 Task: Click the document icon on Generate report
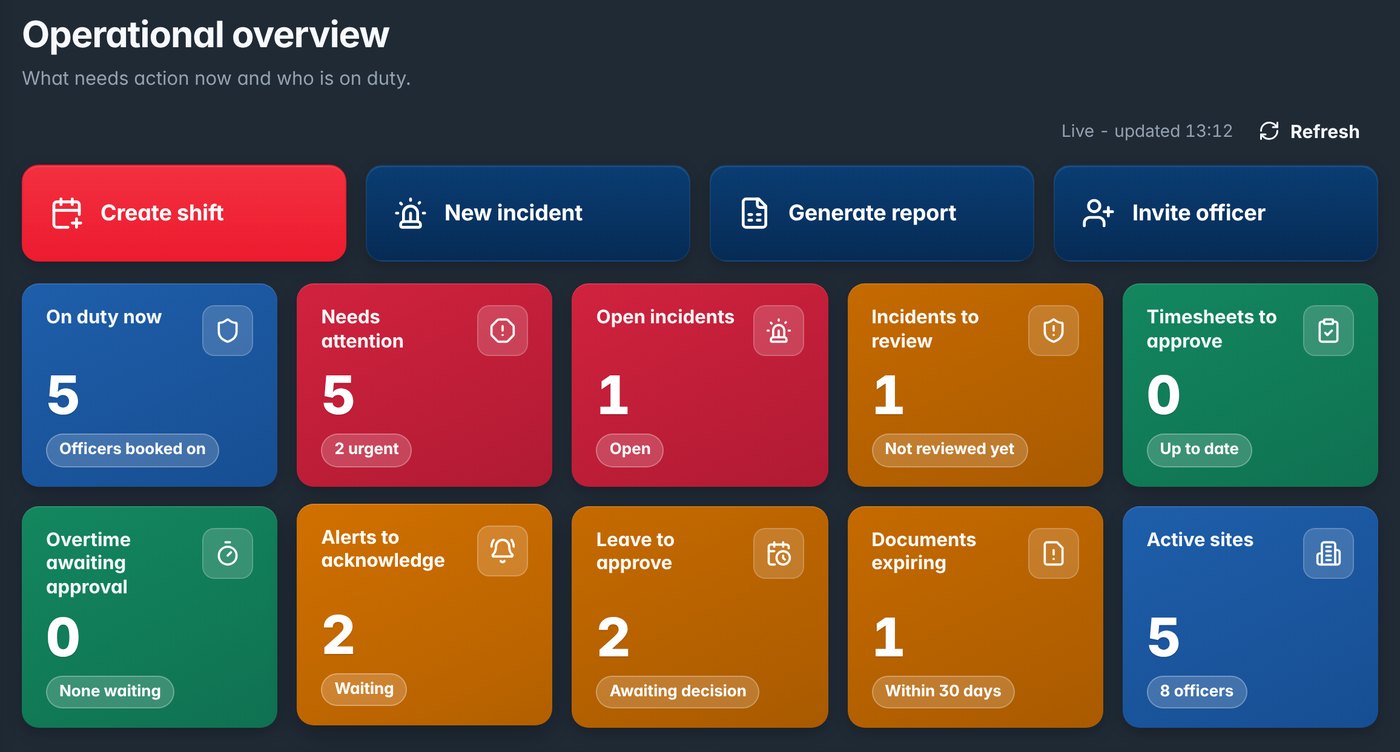[755, 213]
